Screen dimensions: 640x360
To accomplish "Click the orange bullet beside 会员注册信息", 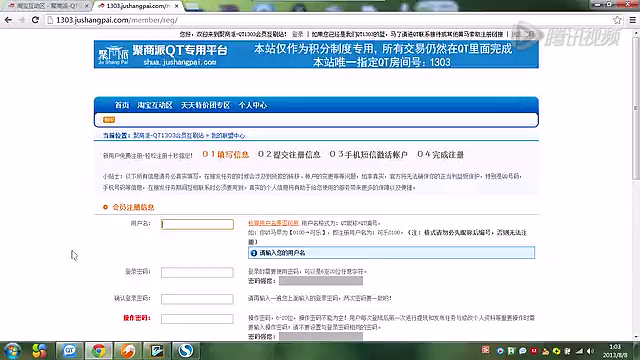I will click(x=105, y=207).
